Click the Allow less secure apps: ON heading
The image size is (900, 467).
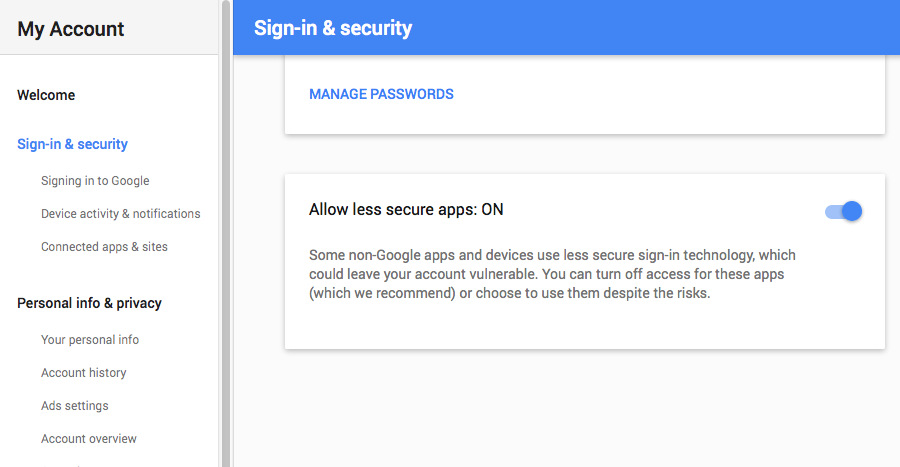[x=406, y=209]
